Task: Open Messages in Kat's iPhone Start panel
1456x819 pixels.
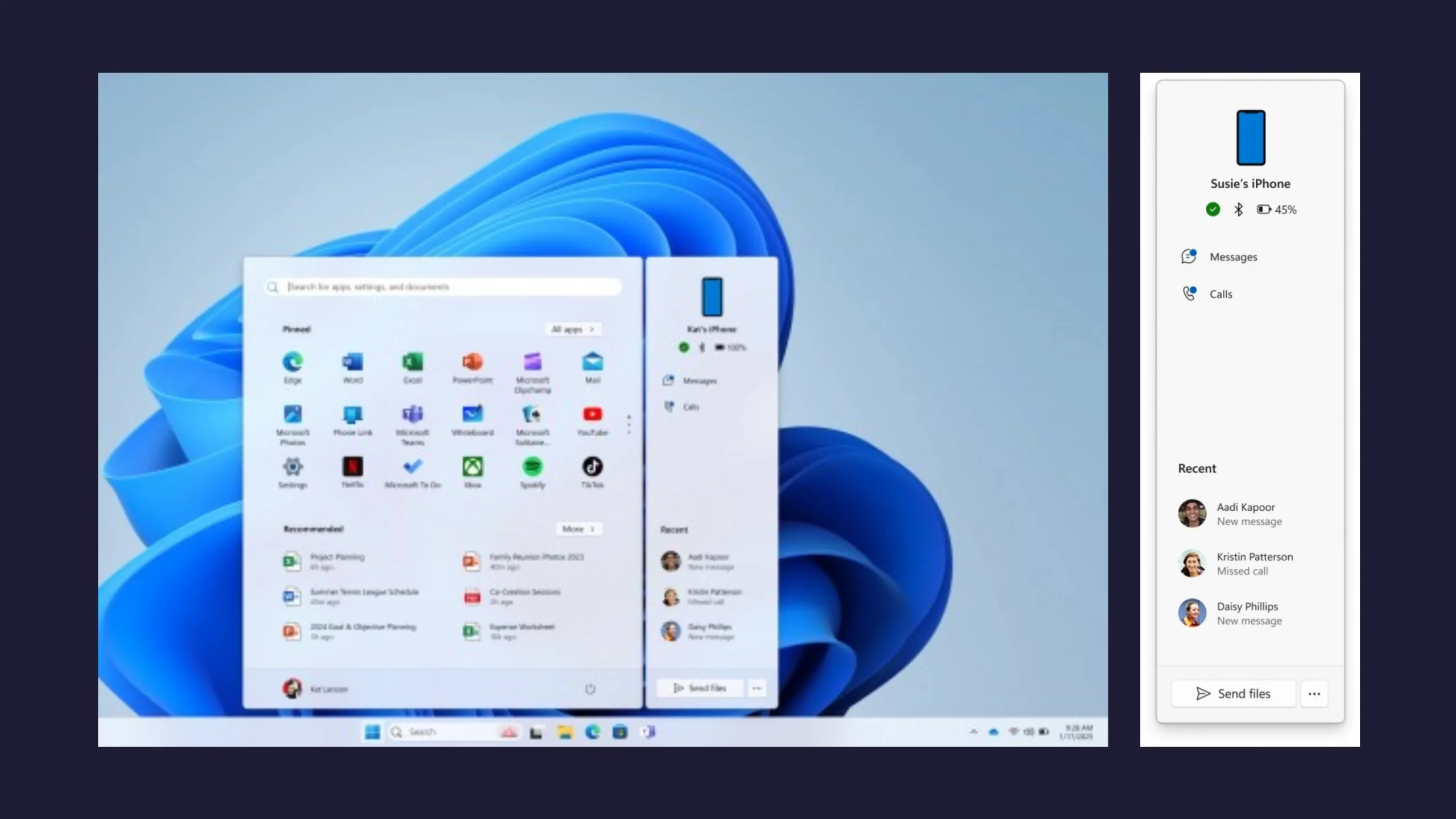Action: click(689, 380)
